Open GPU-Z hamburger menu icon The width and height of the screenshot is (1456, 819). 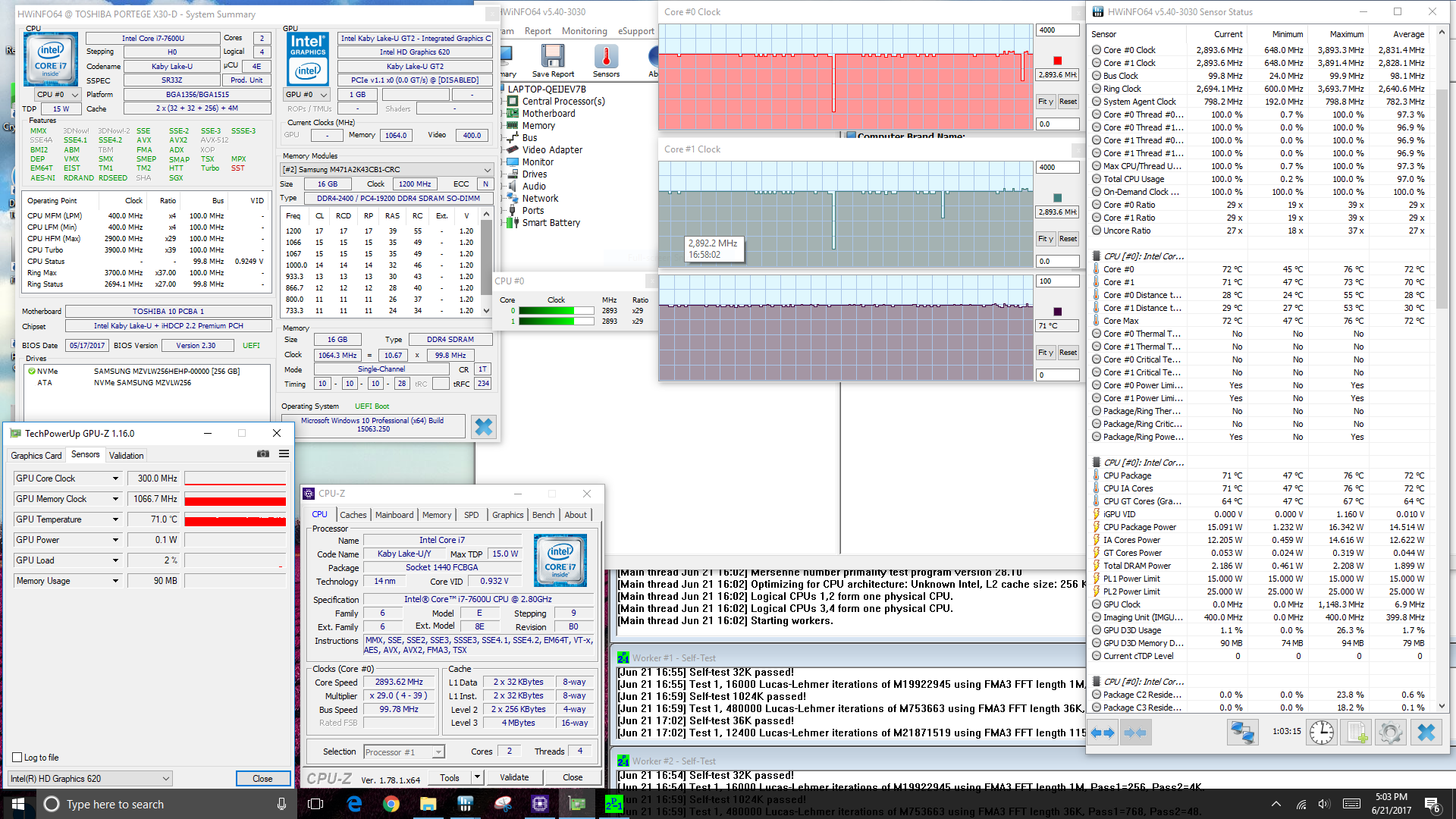click(284, 454)
